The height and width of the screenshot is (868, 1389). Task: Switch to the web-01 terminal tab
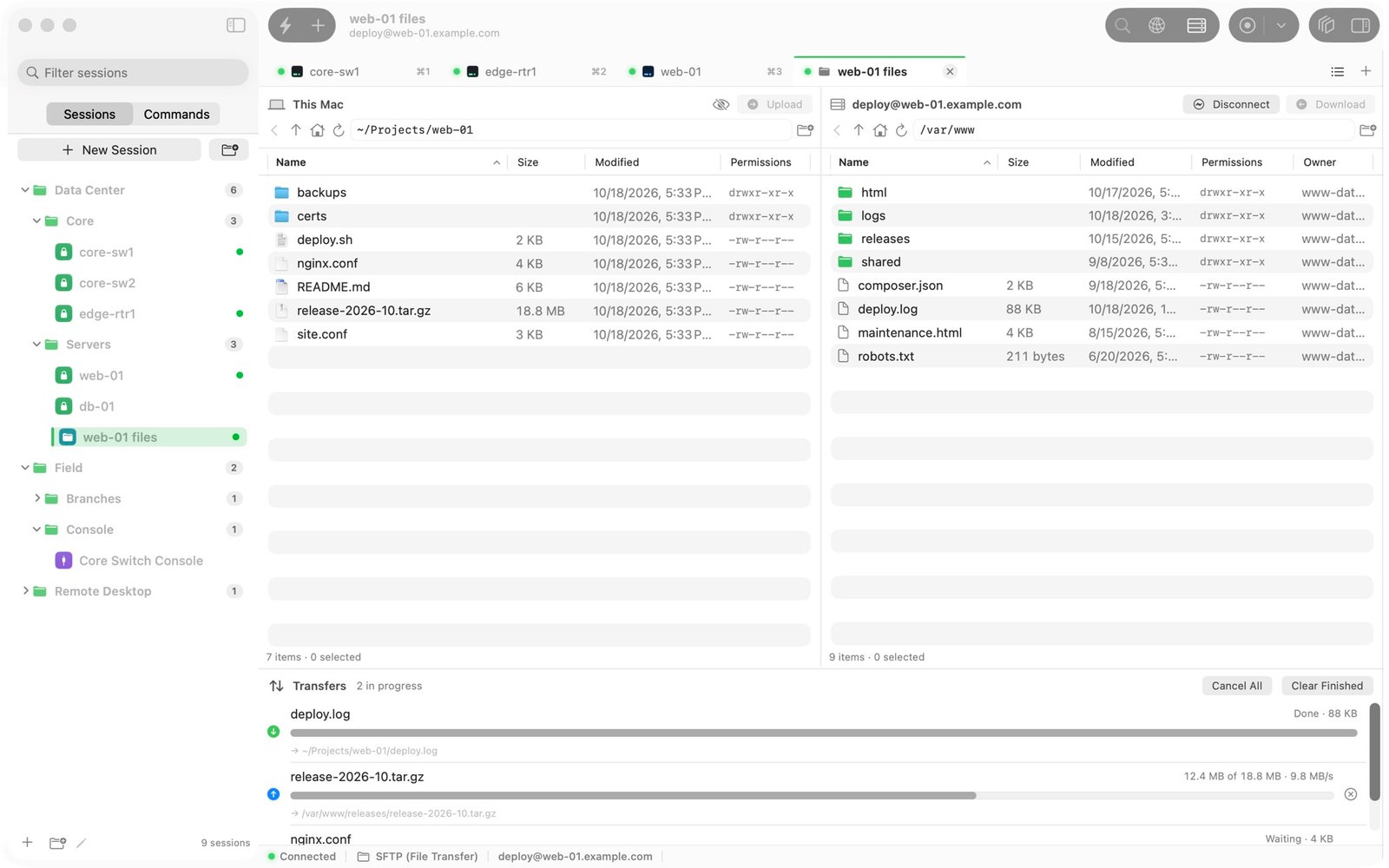pos(705,72)
